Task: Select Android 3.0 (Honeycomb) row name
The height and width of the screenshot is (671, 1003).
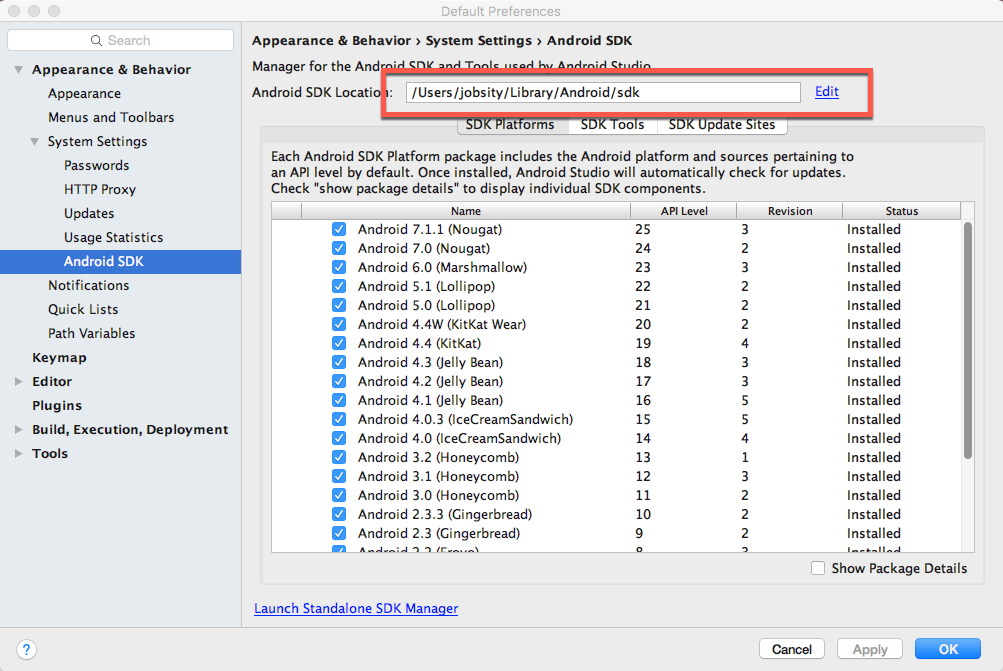Action: (x=438, y=495)
